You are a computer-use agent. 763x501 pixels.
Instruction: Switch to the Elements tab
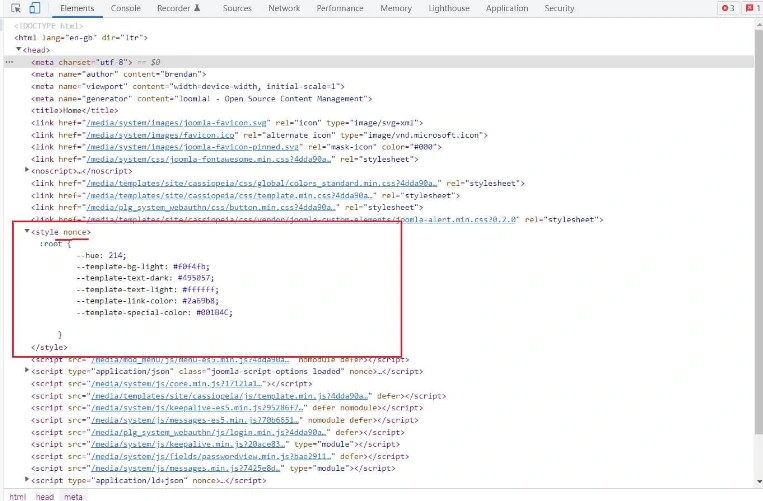pyautogui.click(x=77, y=8)
